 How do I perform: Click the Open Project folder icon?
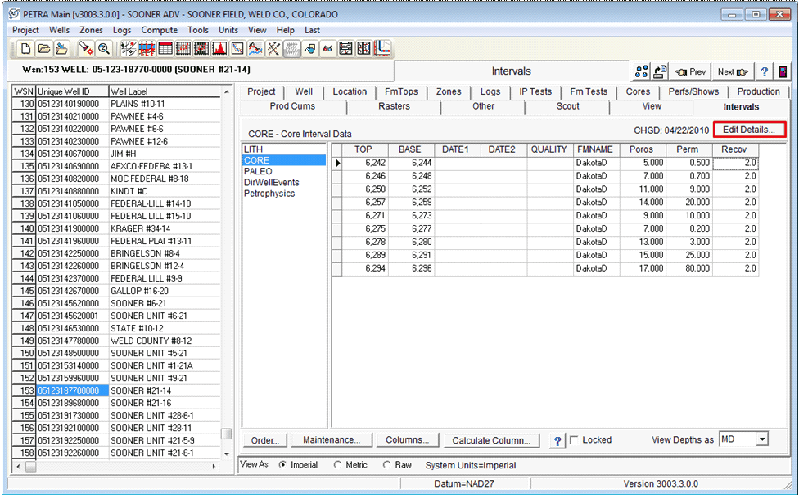tap(43, 48)
